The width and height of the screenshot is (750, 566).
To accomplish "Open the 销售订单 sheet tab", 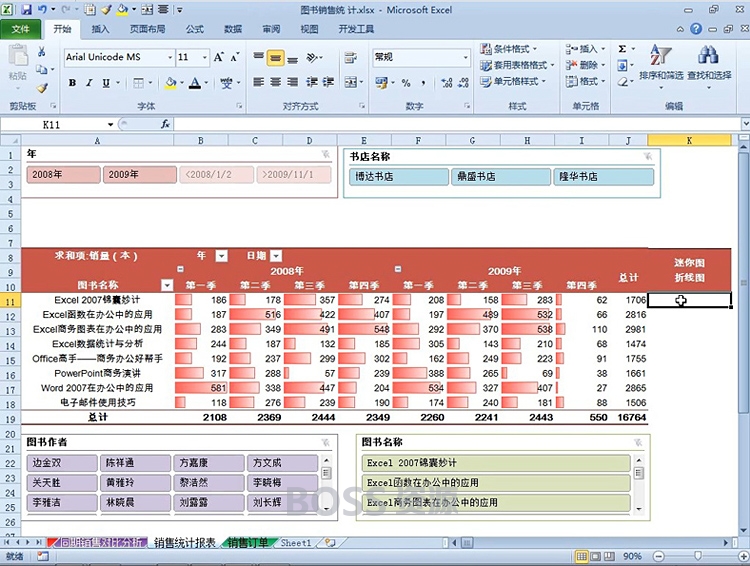I will click(247, 543).
